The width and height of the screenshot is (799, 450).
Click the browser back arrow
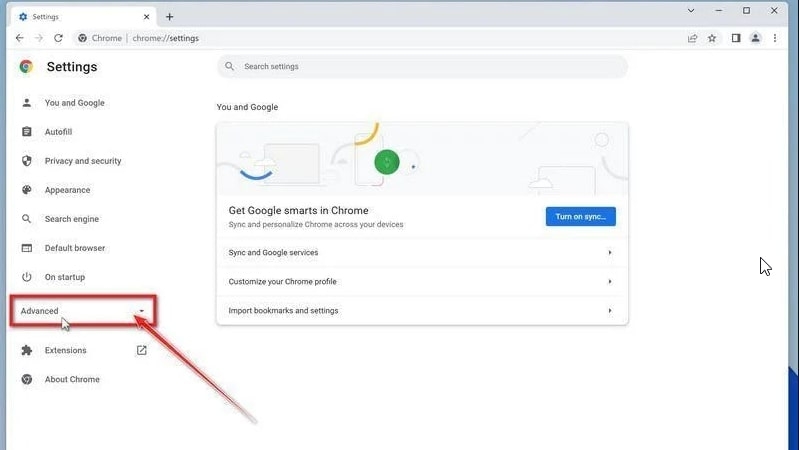[x=19, y=38]
